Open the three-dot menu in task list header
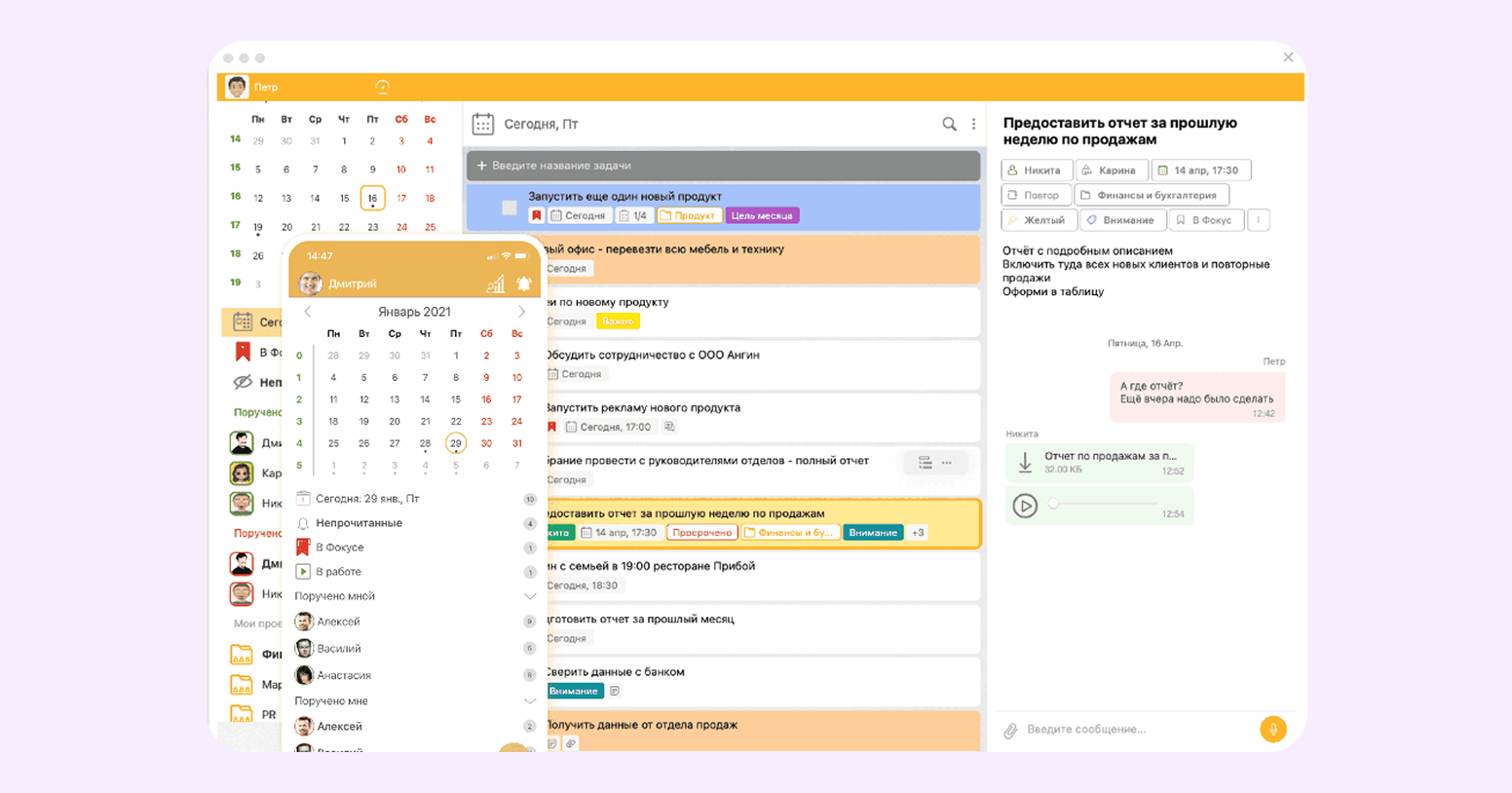Viewport: 1512px width, 793px height. 973,124
